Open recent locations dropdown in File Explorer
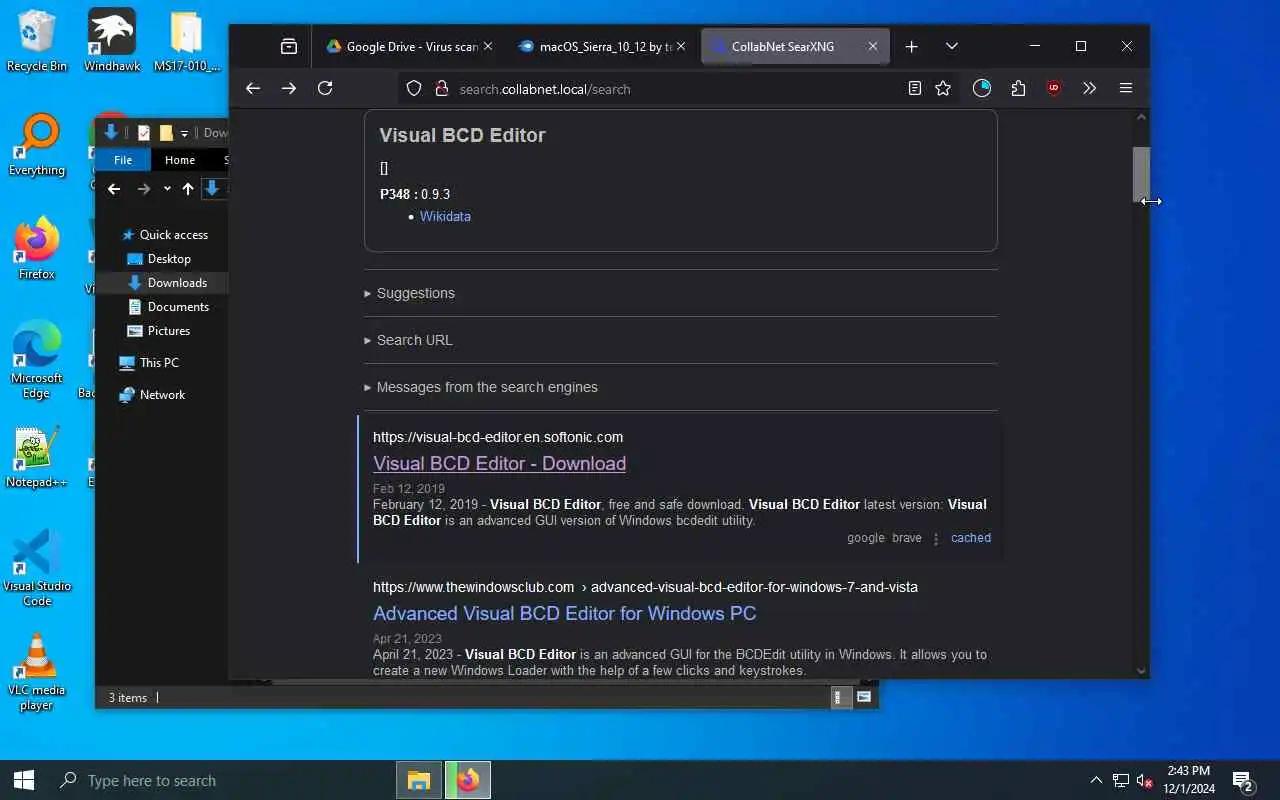The height and width of the screenshot is (800, 1280). (167, 189)
